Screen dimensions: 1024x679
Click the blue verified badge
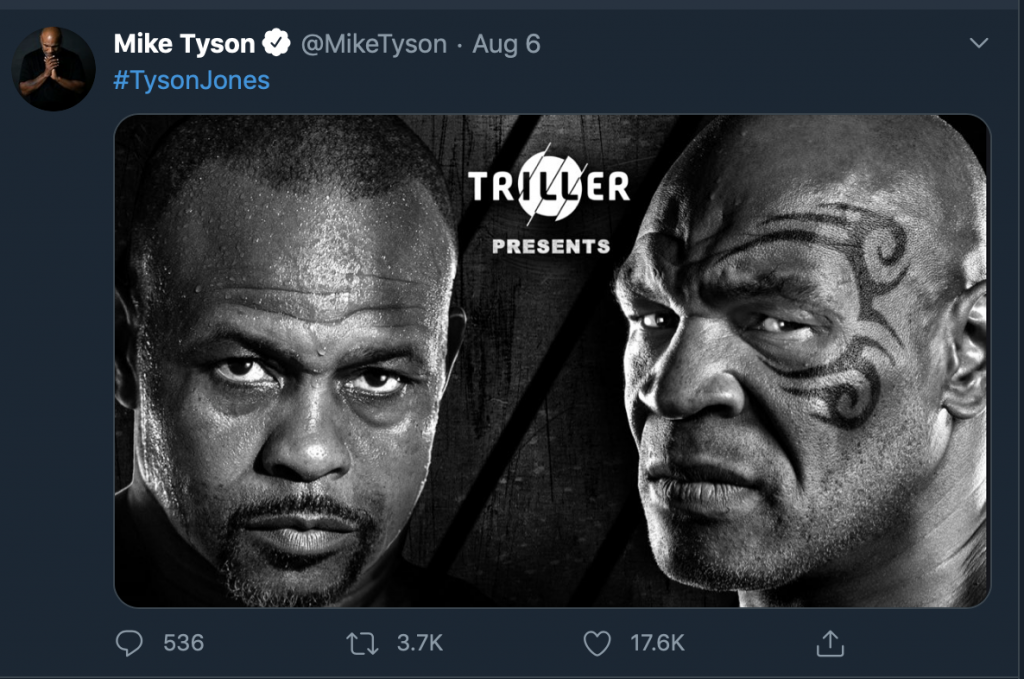(276, 44)
